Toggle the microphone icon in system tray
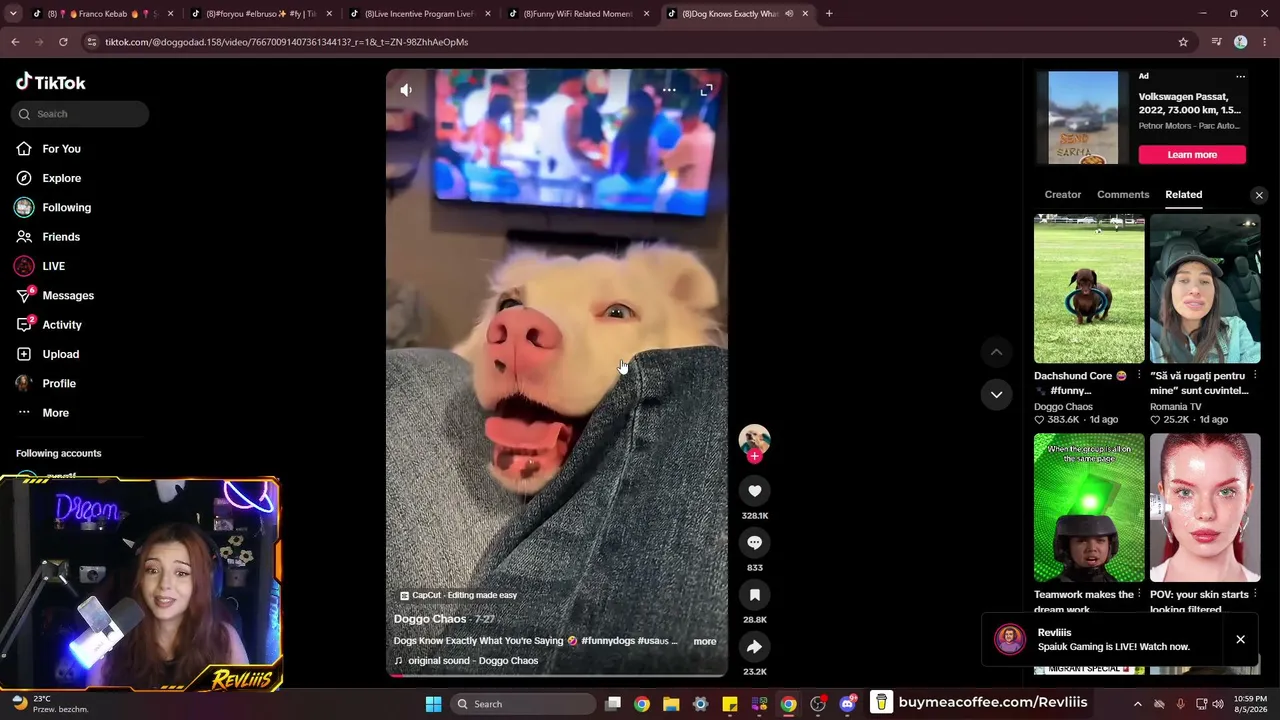 pos(1181,704)
